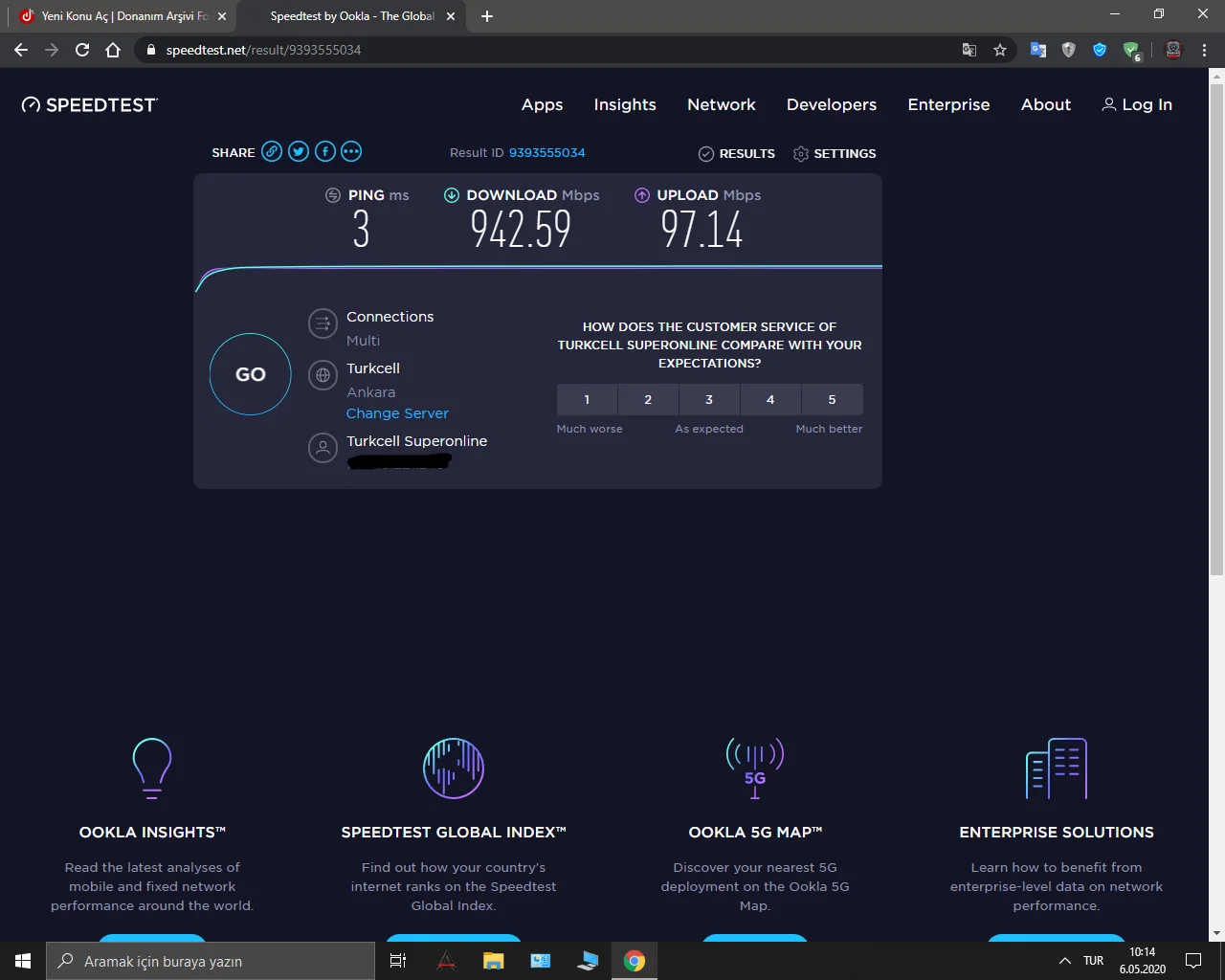The width and height of the screenshot is (1225, 980).
Task: Open Speedtest SETTINGS
Action: point(835,153)
